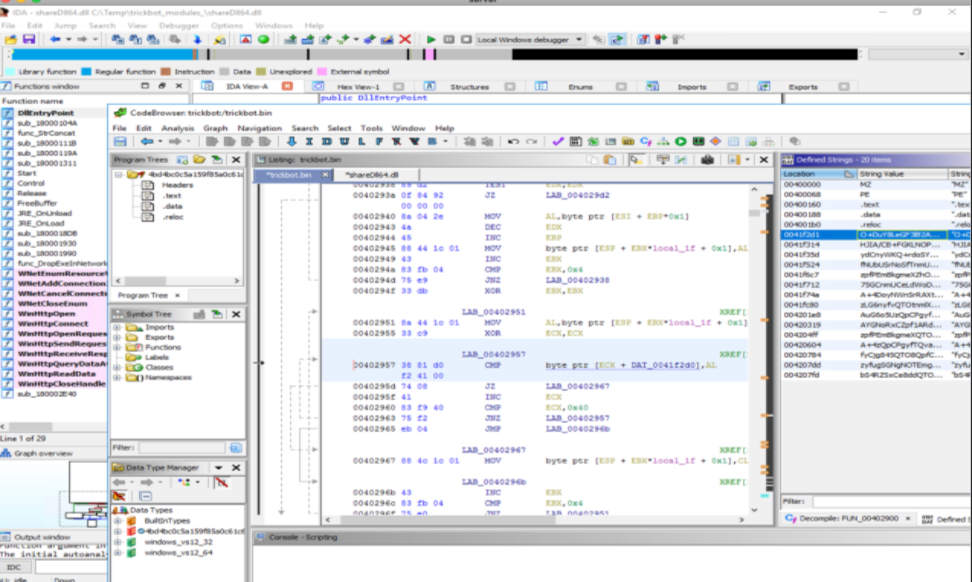The width and height of the screenshot is (972, 582).
Task: Switch to IDA's Hex View-1 tab
Action: [x=358, y=87]
